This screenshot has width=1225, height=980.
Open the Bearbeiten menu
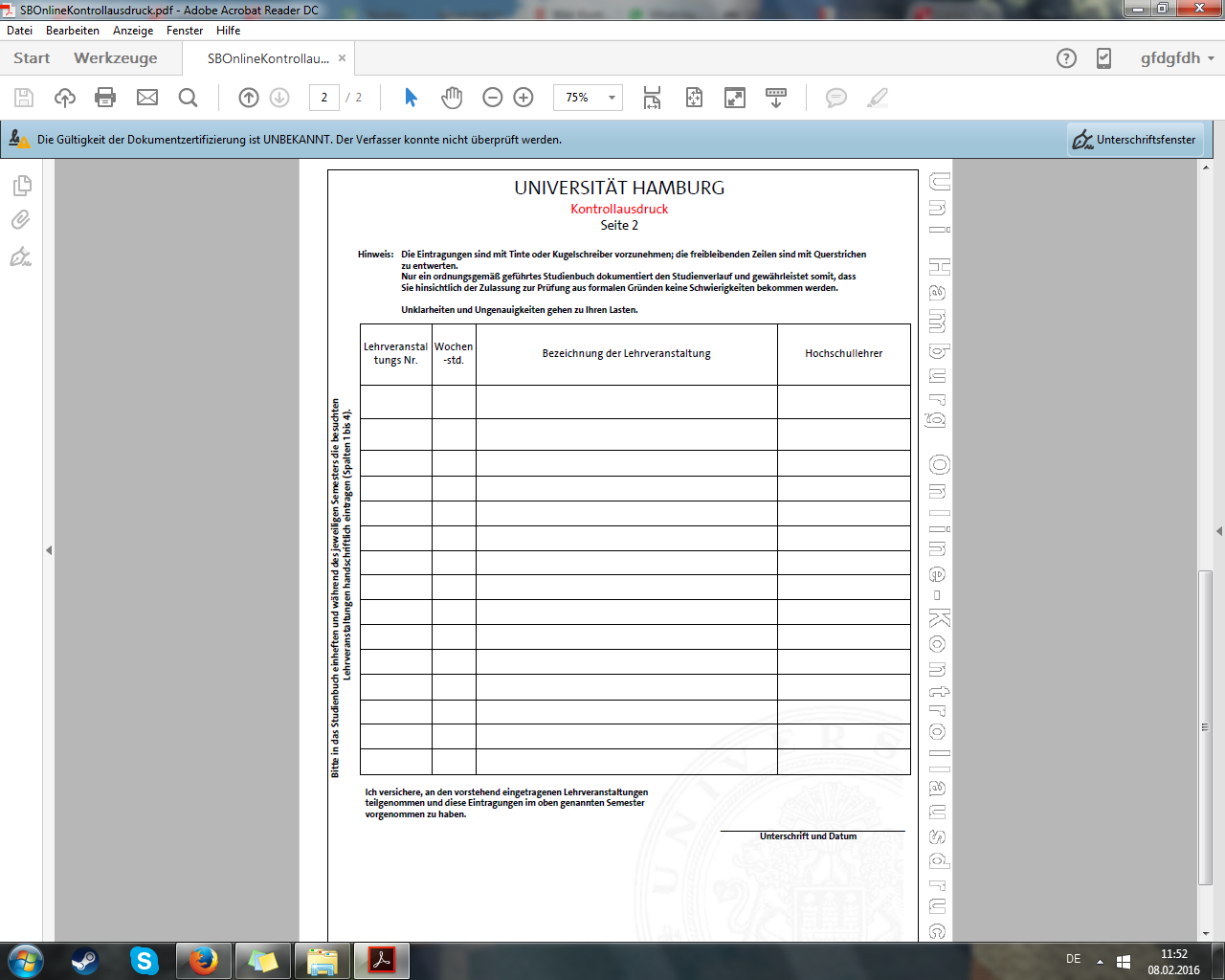(73, 31)
